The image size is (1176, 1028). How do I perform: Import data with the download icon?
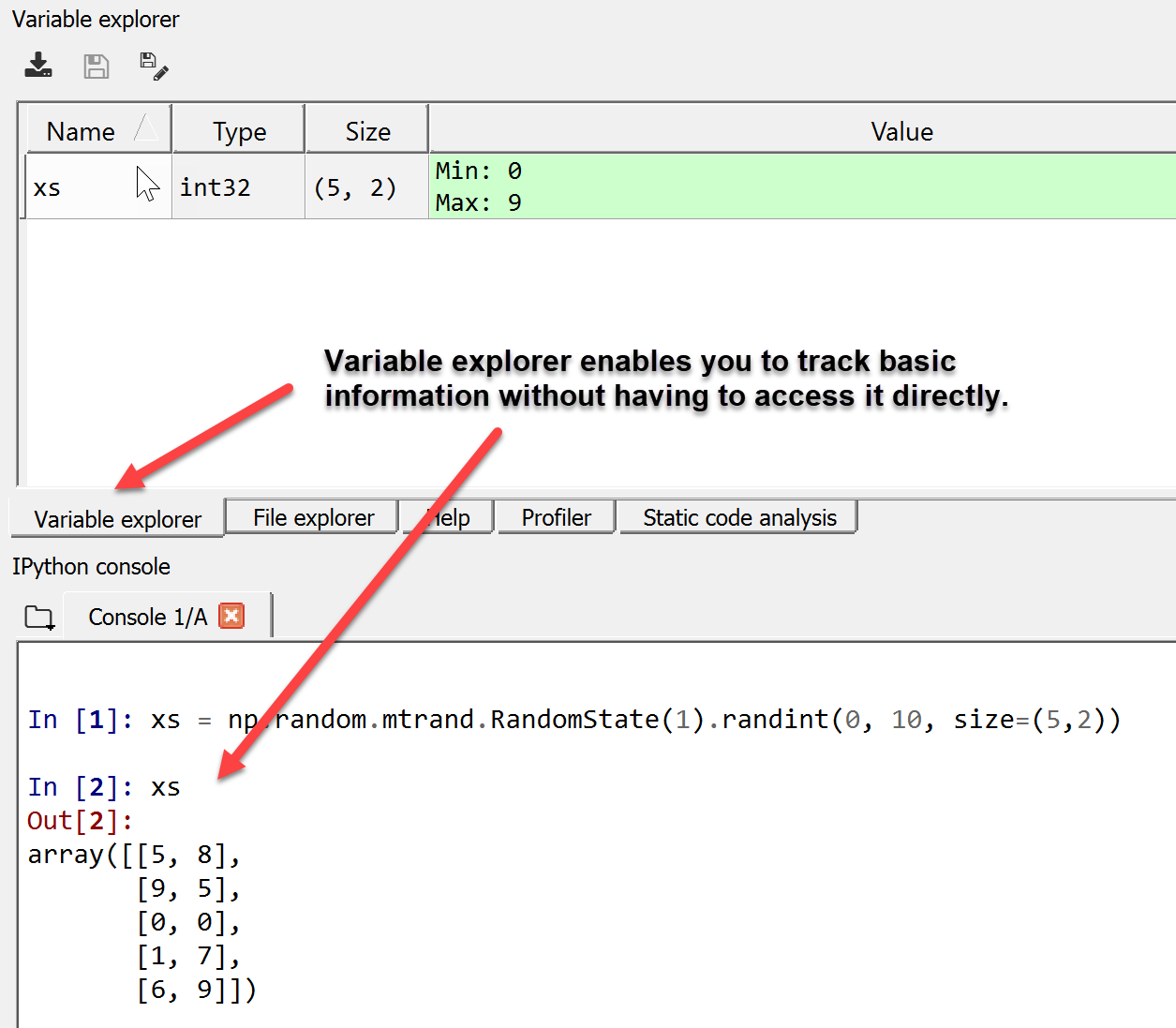point(38,66)
